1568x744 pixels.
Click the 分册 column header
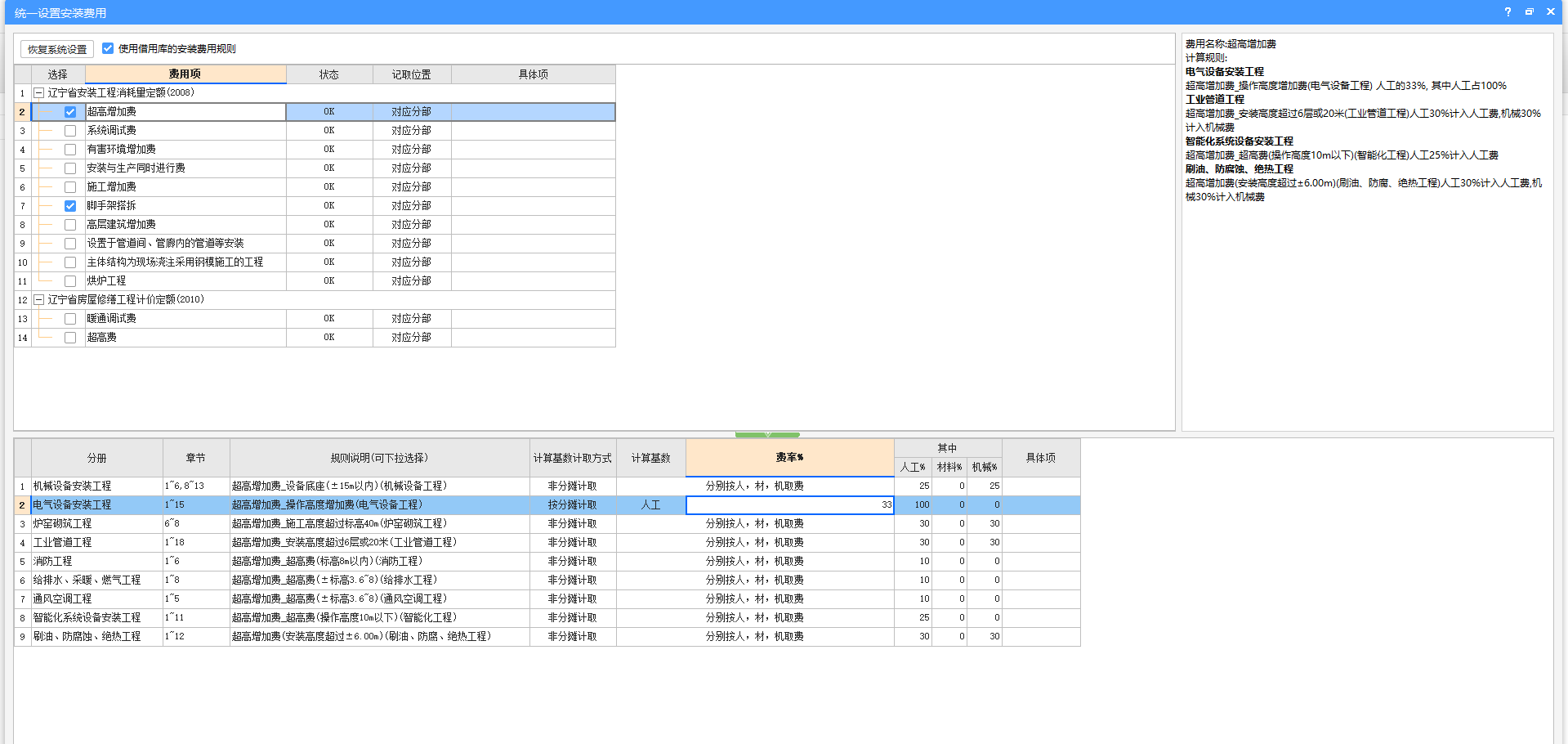pos(97,458)
